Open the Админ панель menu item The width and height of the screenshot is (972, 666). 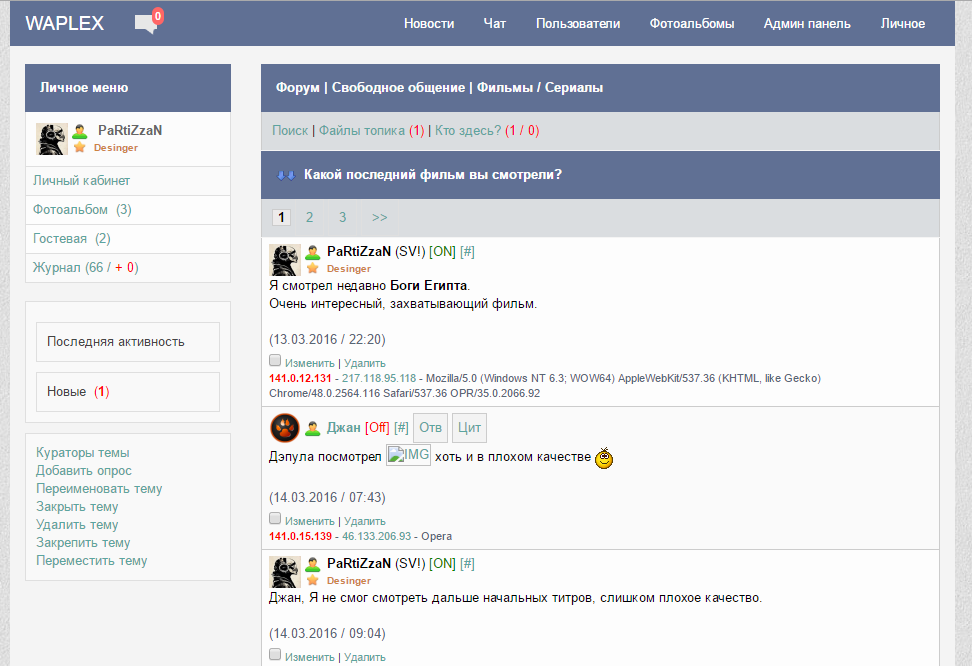pyautogui.click(x=807, y=24)
